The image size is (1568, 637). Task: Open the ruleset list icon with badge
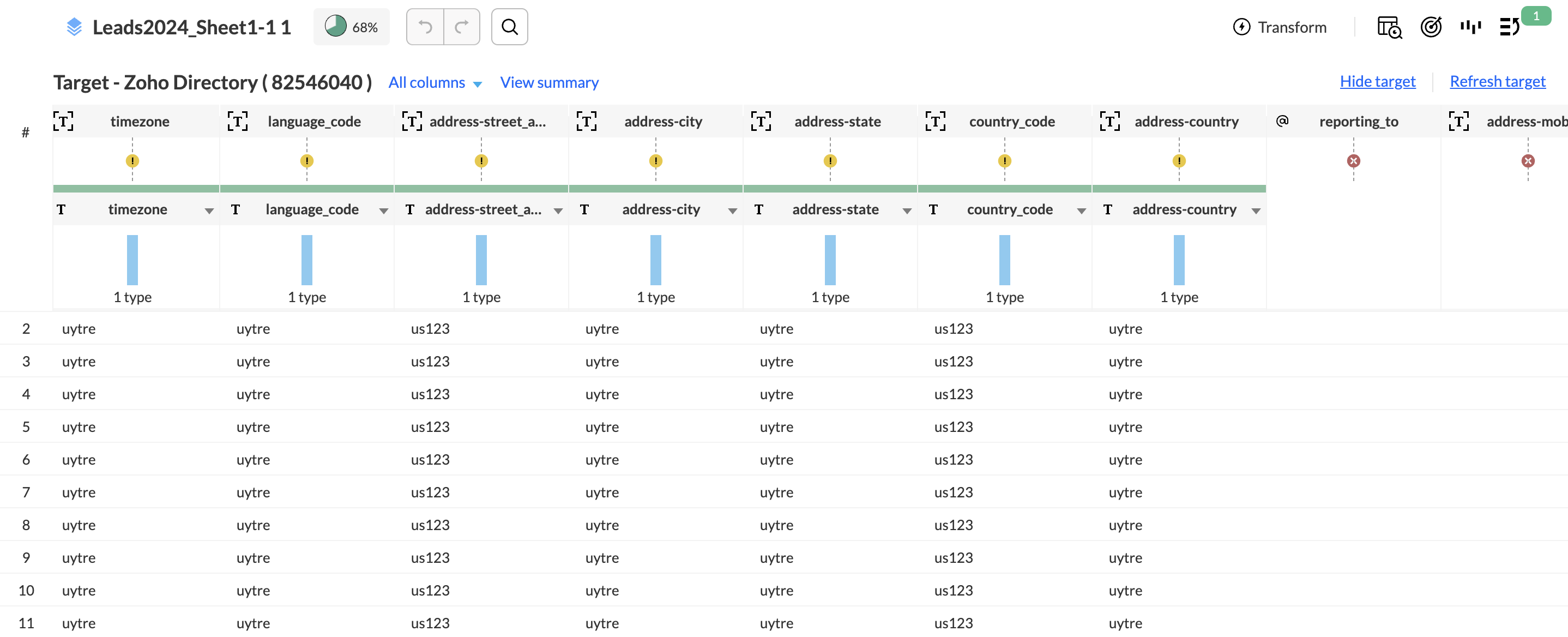coord(1510,27)
